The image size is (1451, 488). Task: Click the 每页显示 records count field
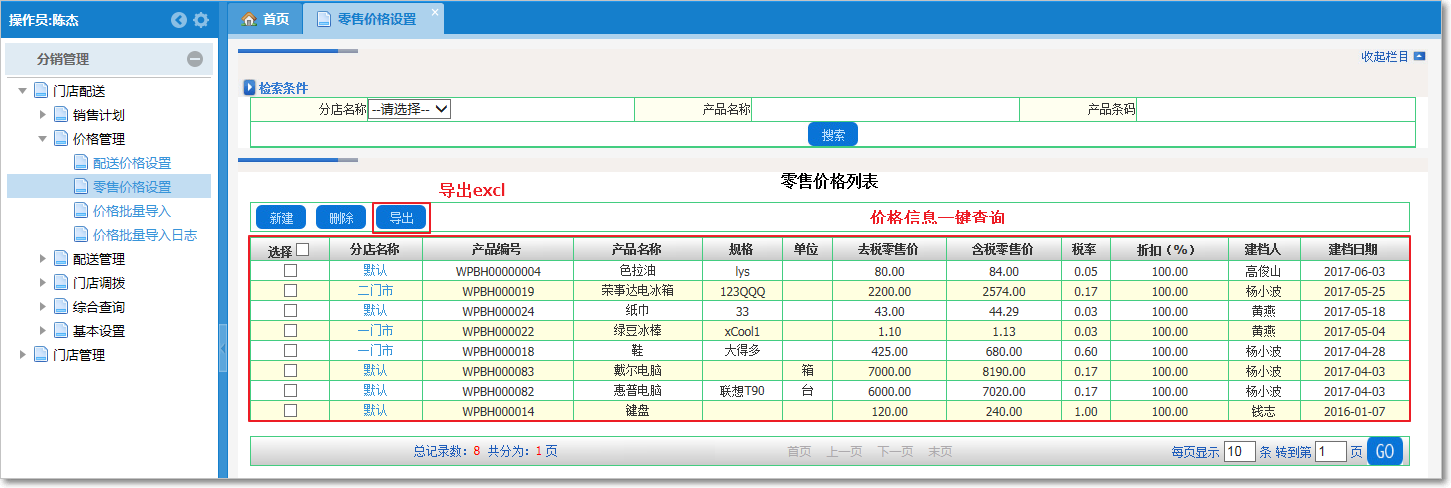(x=1239, y=452)
